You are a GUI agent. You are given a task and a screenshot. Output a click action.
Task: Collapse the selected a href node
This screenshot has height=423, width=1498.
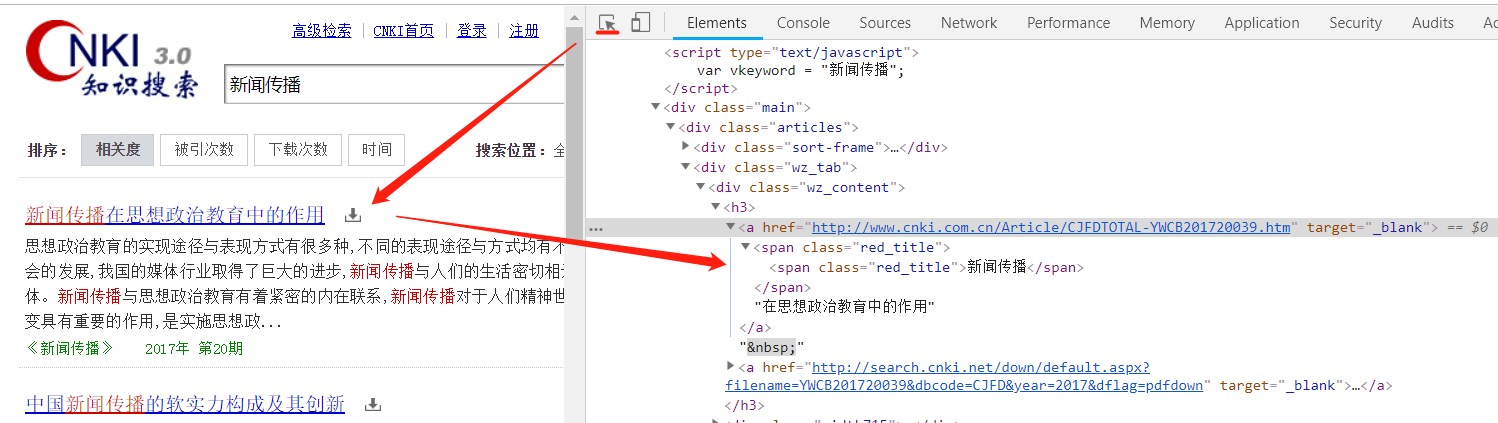coord(731,227)
